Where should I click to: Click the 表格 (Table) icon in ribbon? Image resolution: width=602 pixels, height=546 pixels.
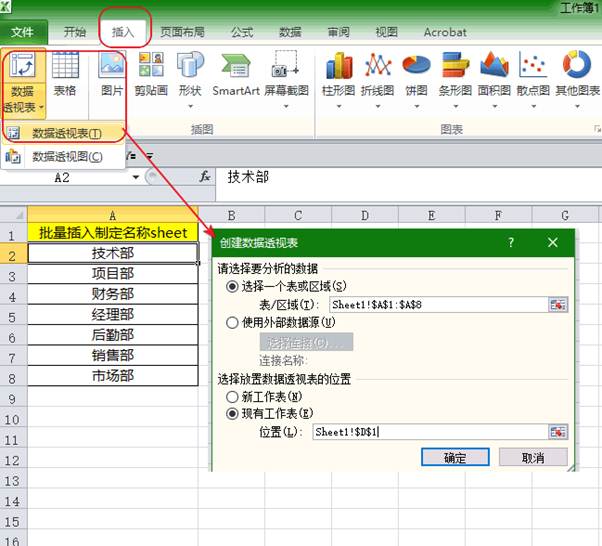click(x=65, y=75)
